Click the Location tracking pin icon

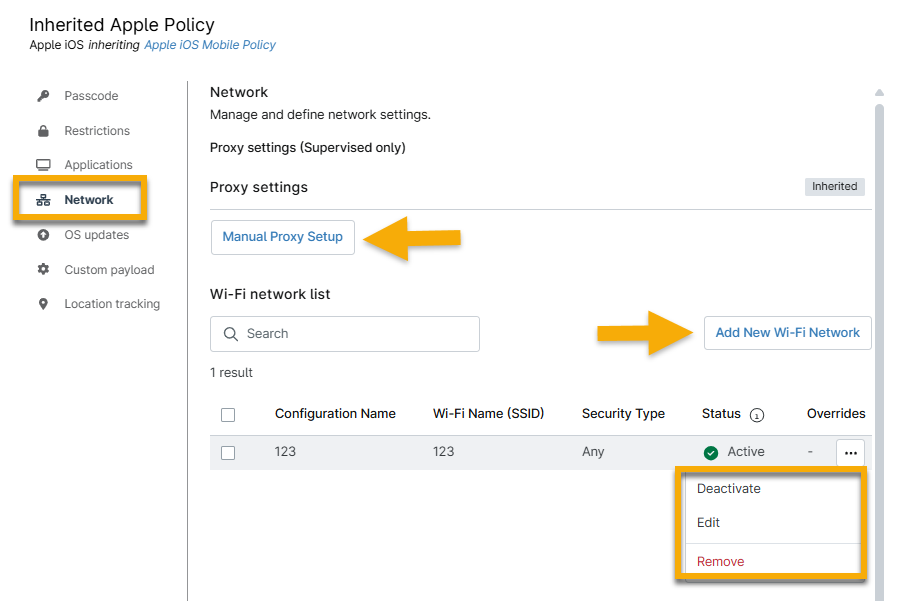pyautogui.click(x=43, y=304)
